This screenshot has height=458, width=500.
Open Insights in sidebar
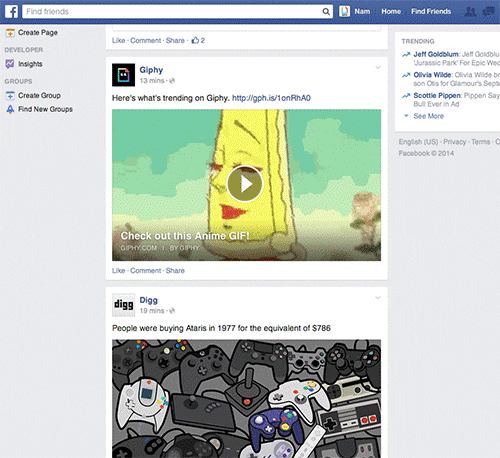30,64
